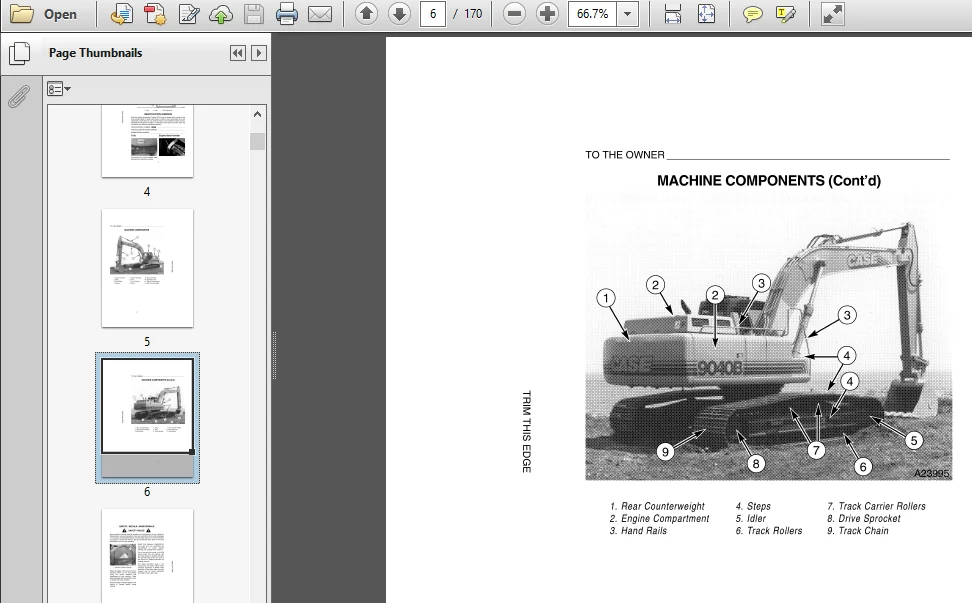Click the MACHINE COMPONENTS (Cont'd) heading
Viewport: 972px width, 603px height.
click(x=769, y=181)
